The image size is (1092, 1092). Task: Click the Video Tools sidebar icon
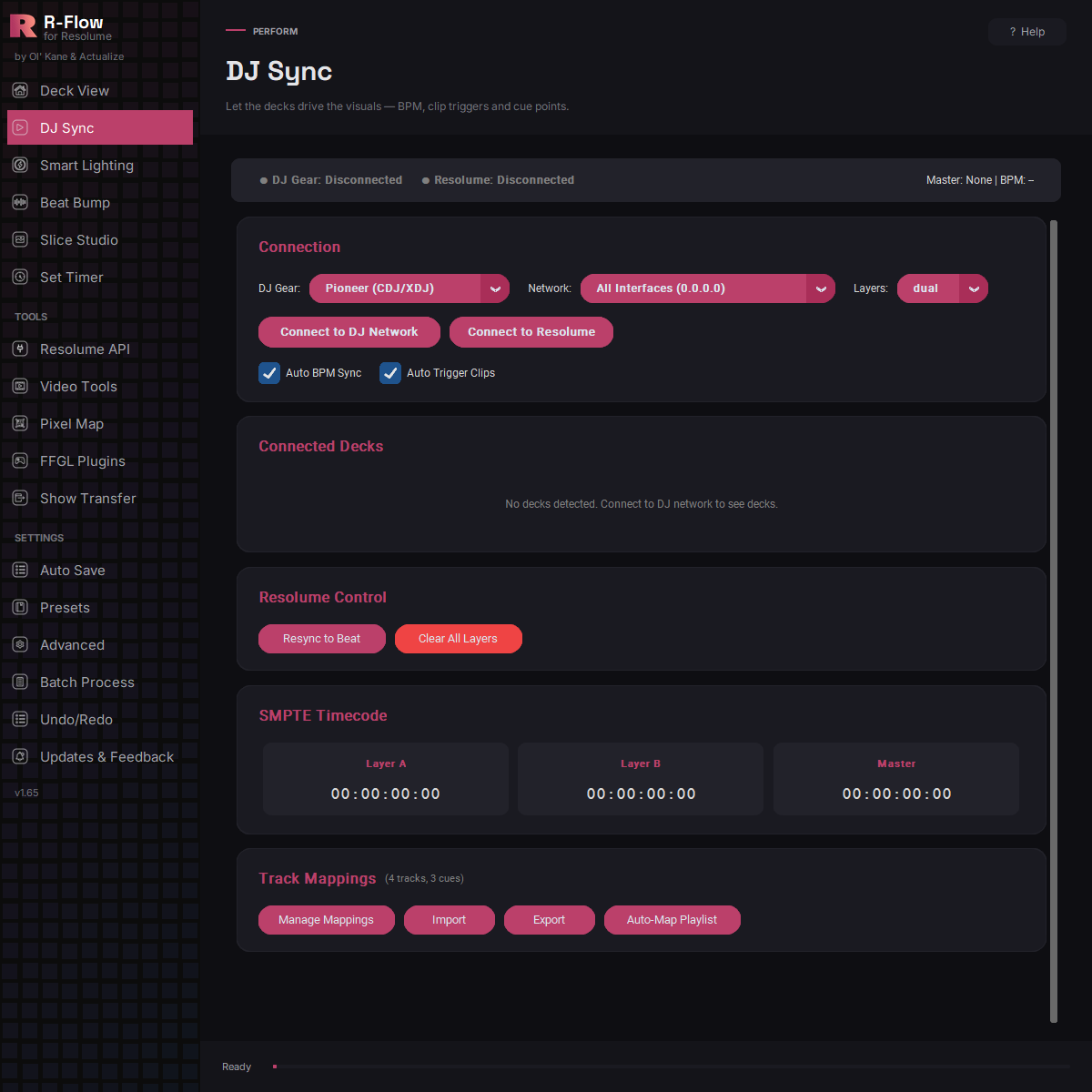[20, 386]
